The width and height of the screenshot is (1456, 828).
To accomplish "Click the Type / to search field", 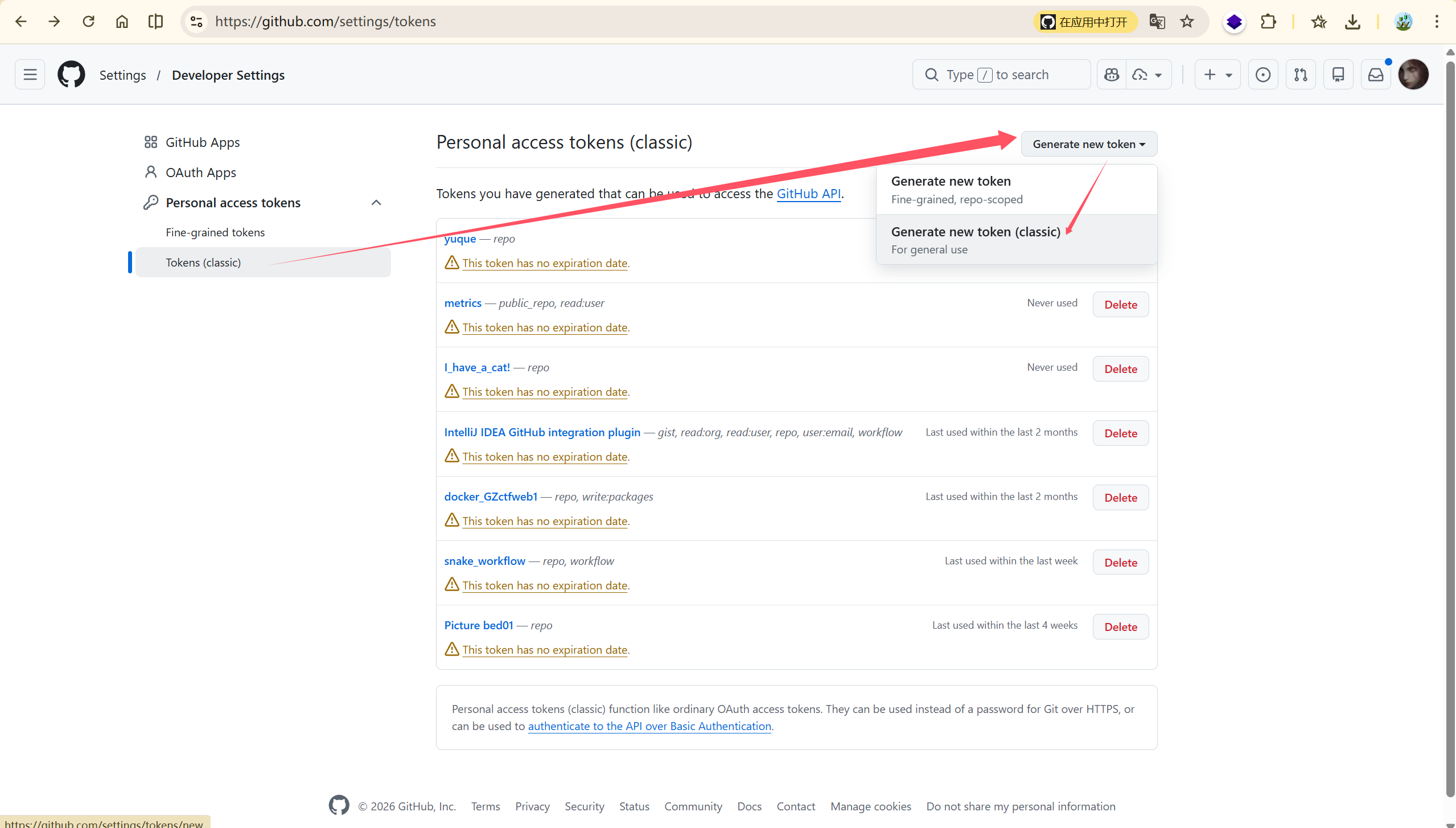I will [1001, 75].
